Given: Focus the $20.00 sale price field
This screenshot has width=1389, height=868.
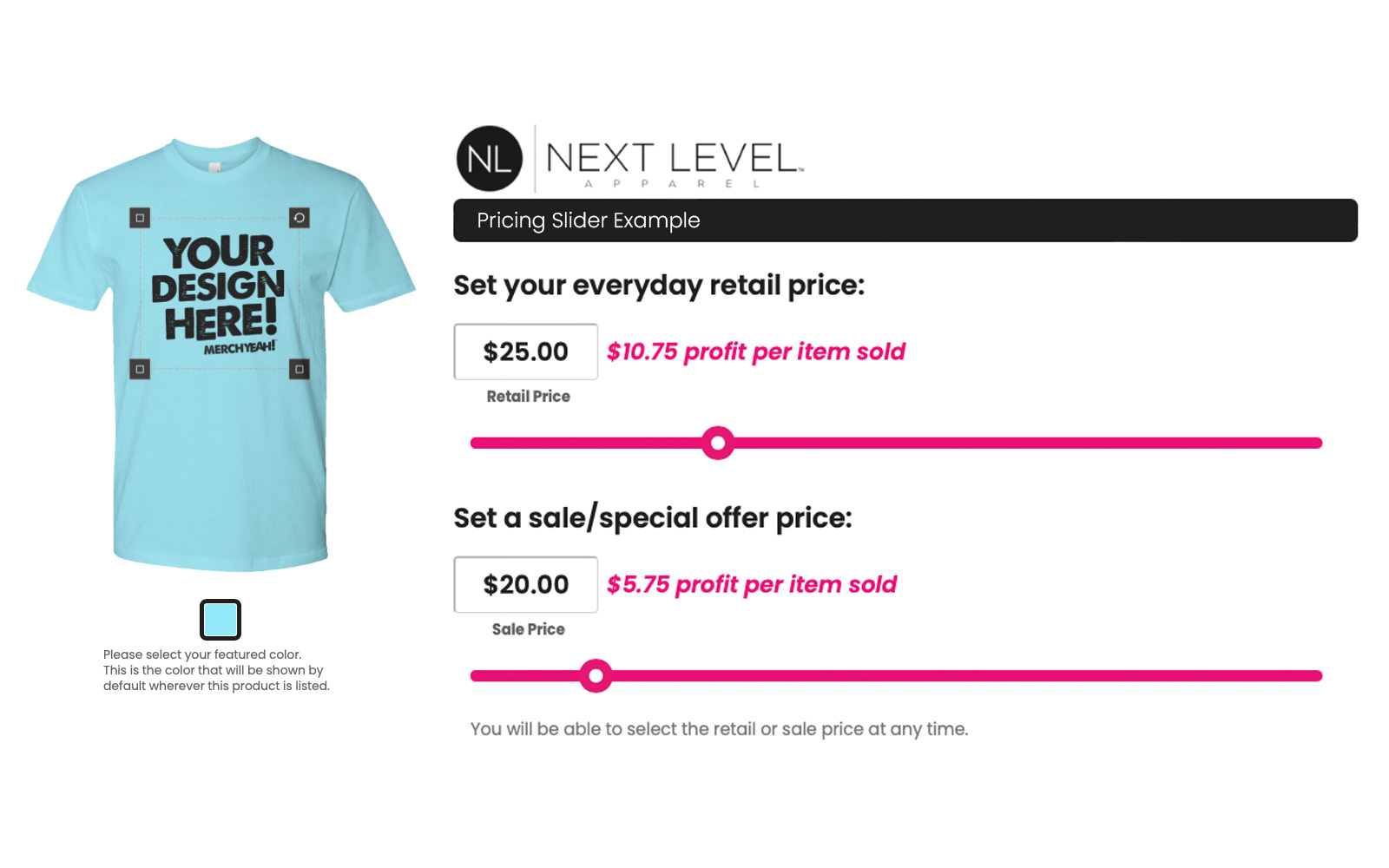Looking at the screenshot, I should click(x=526, y=584).
